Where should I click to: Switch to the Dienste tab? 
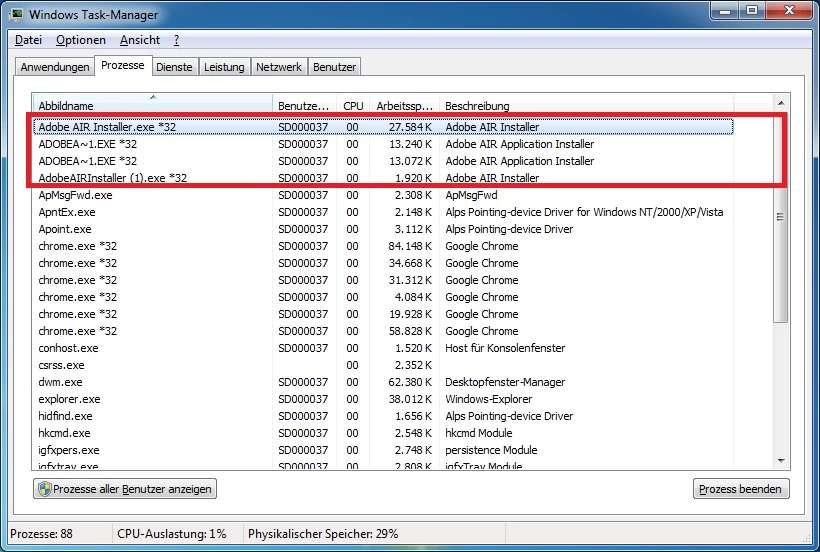tap(174, 67)
